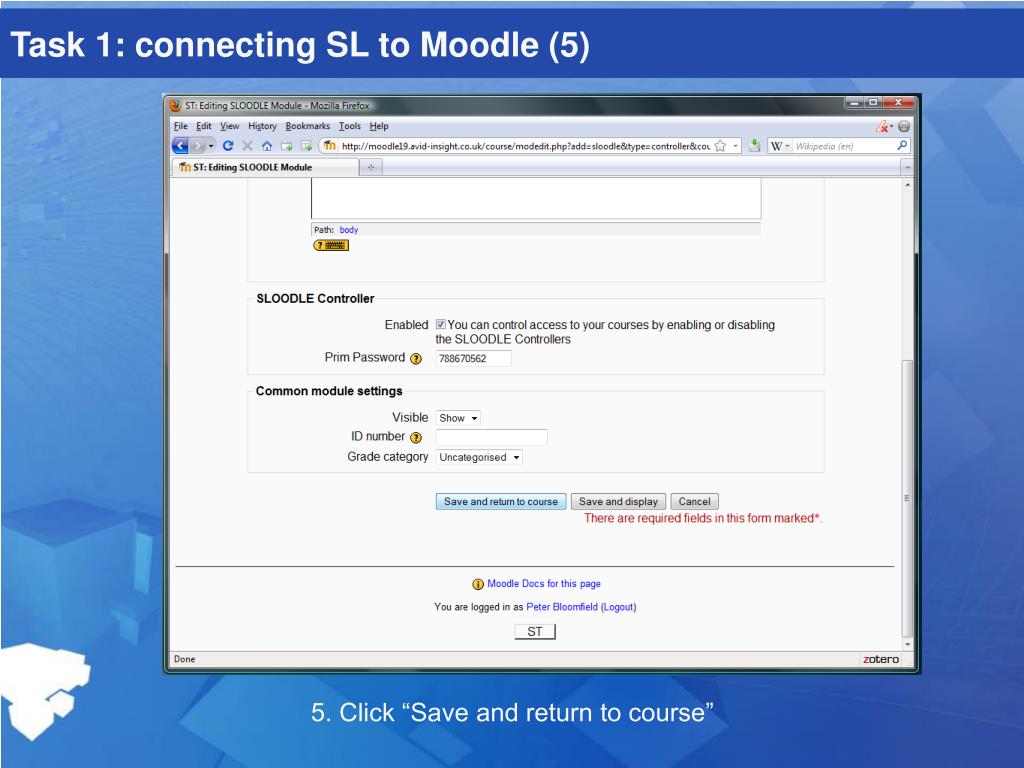The height and width of the screenshot is (768, 1024).
Task: Click the yellow editor keyboard help icon
Action: tap(331, 246)
